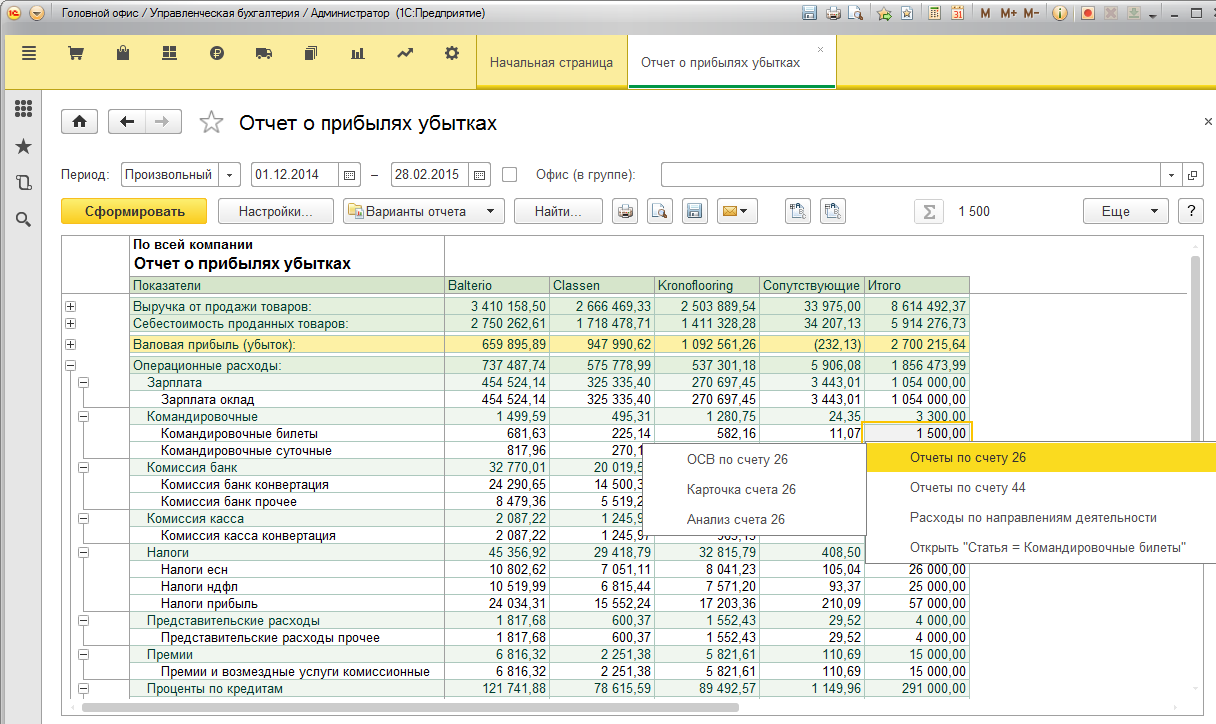Open the stacked documents section icon
The width and height of the screenshot is (1216, 724).
[x=310, y=54]
